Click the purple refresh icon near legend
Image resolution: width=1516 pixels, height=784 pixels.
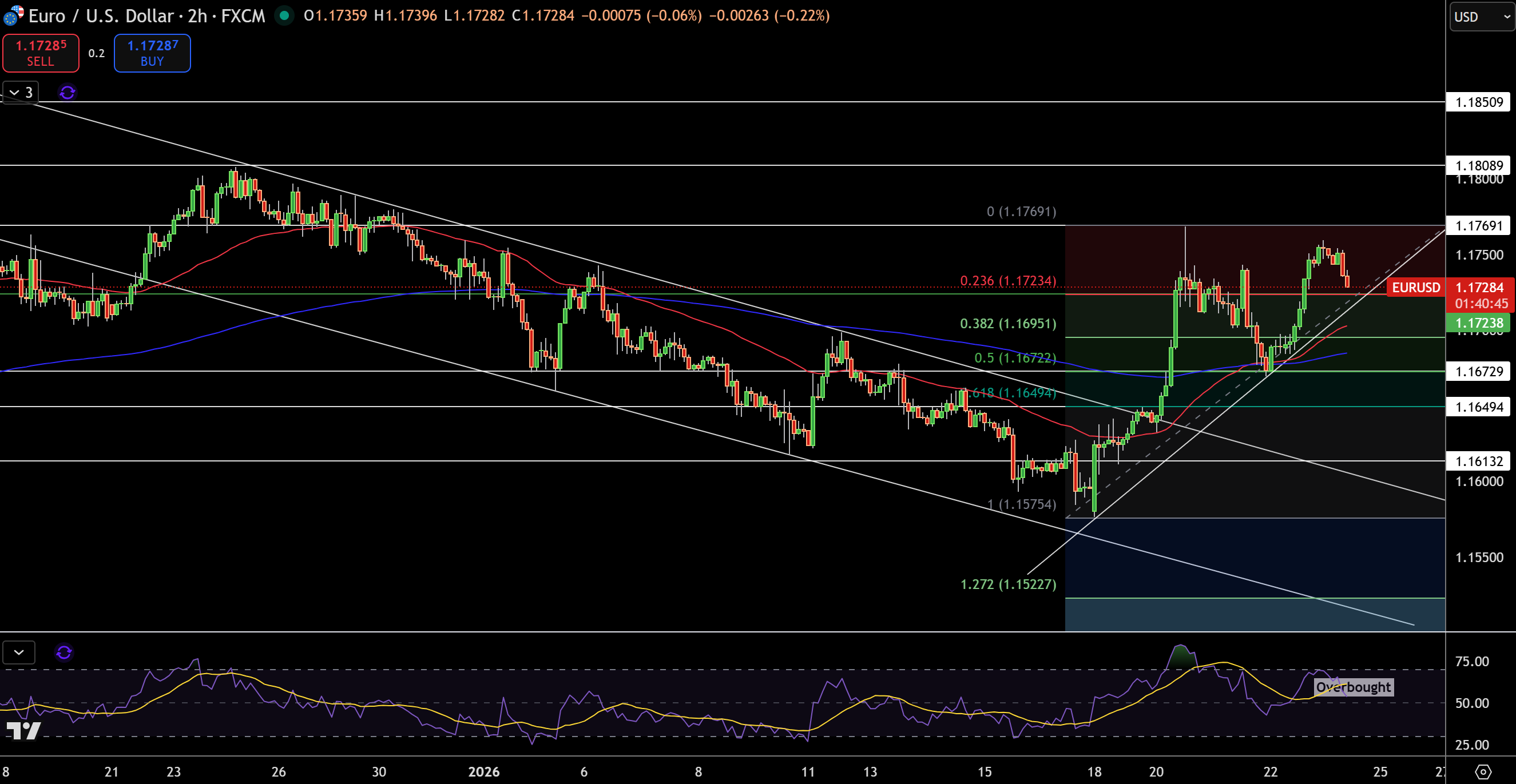68,92
